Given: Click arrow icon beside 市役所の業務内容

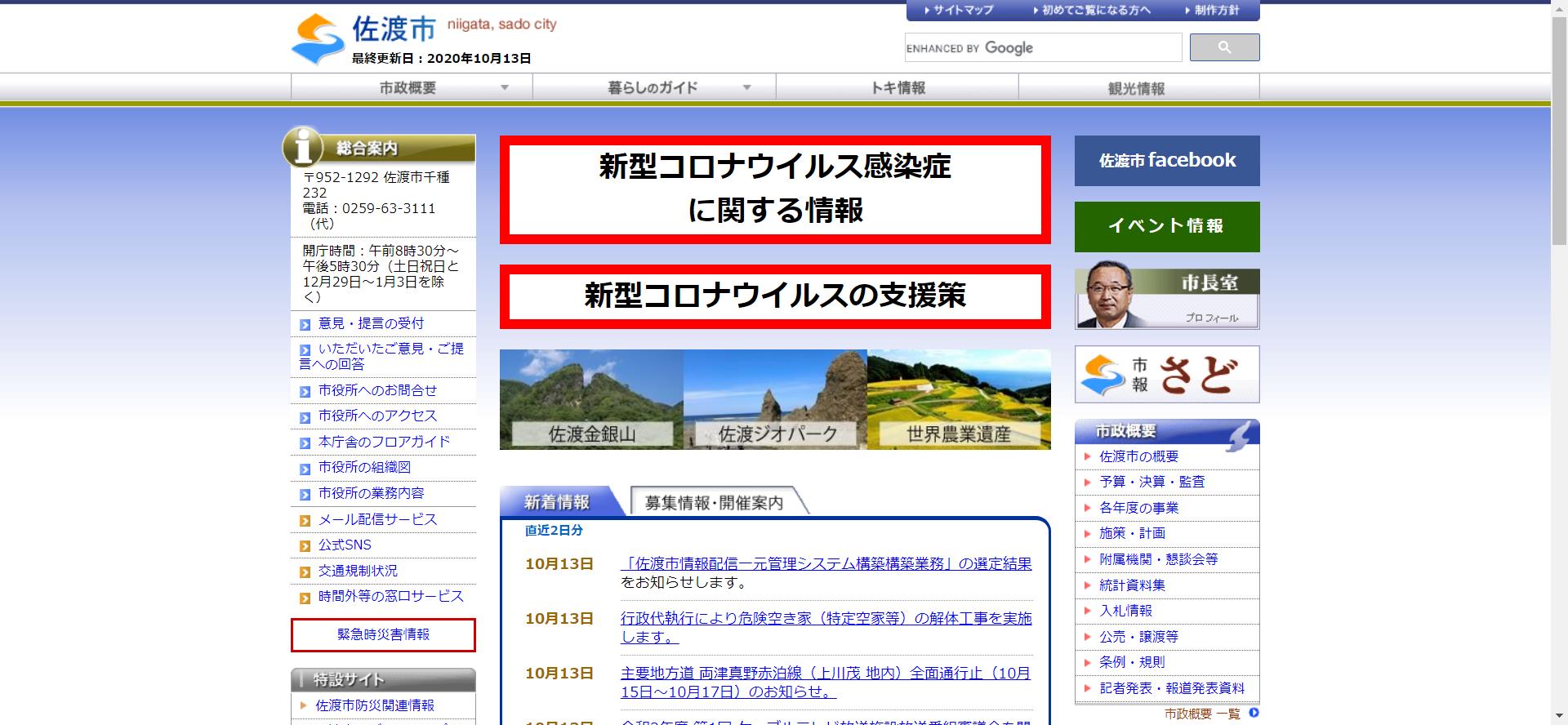Looking at the screenshot, I should click(x=305, y=495).
